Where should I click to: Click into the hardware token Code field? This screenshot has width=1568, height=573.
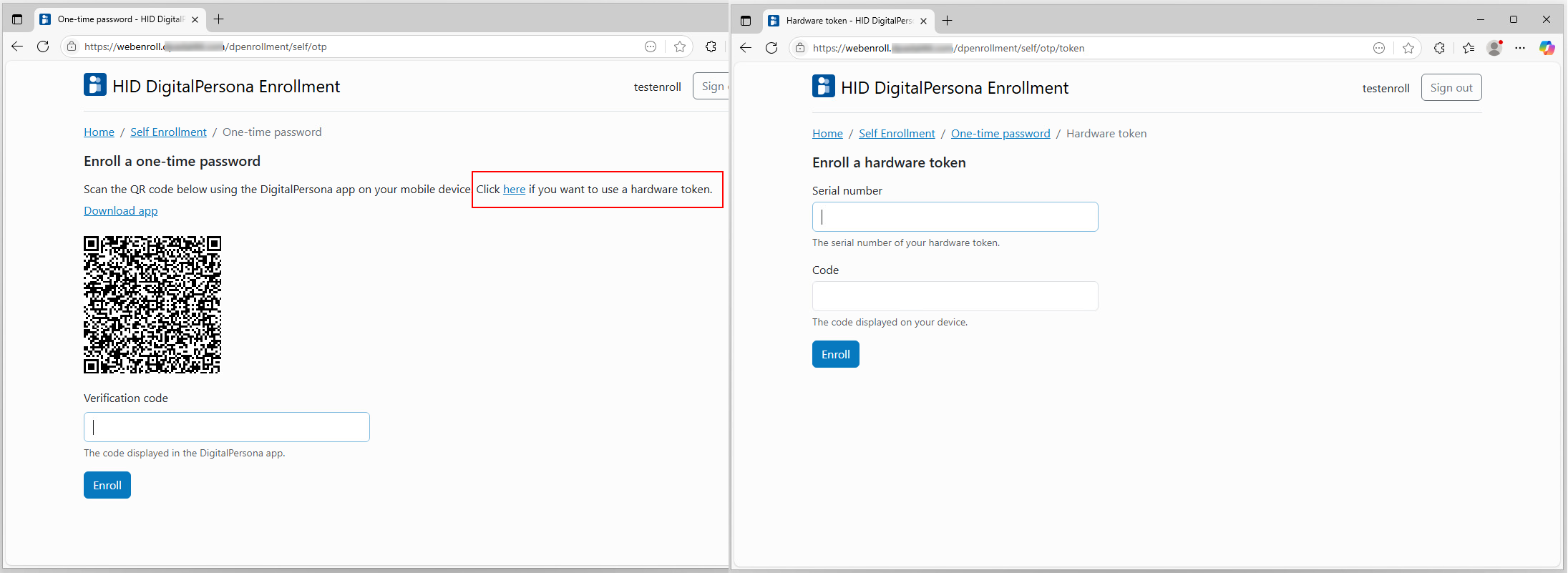pos(955,296)
